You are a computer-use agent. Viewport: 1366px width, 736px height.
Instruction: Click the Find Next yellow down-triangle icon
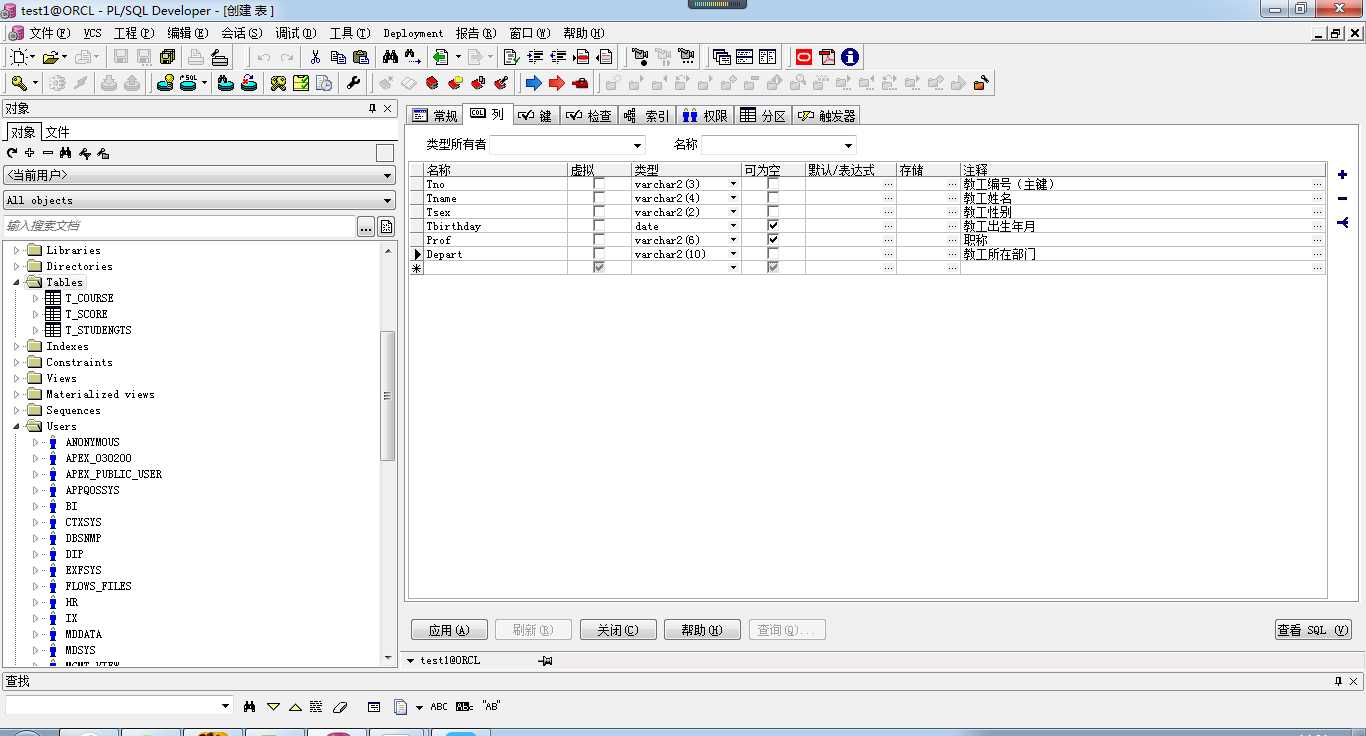click(x=273, y=706)
